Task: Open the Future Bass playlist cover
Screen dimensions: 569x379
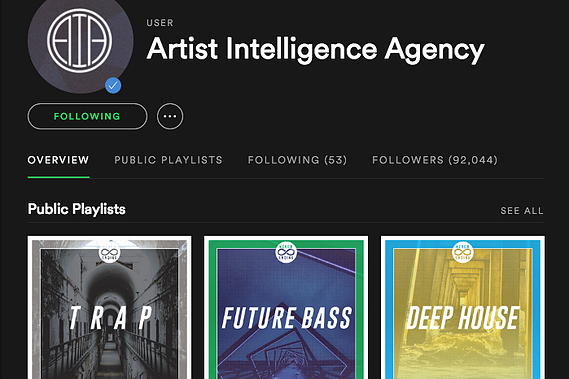Action: point(286,307)
